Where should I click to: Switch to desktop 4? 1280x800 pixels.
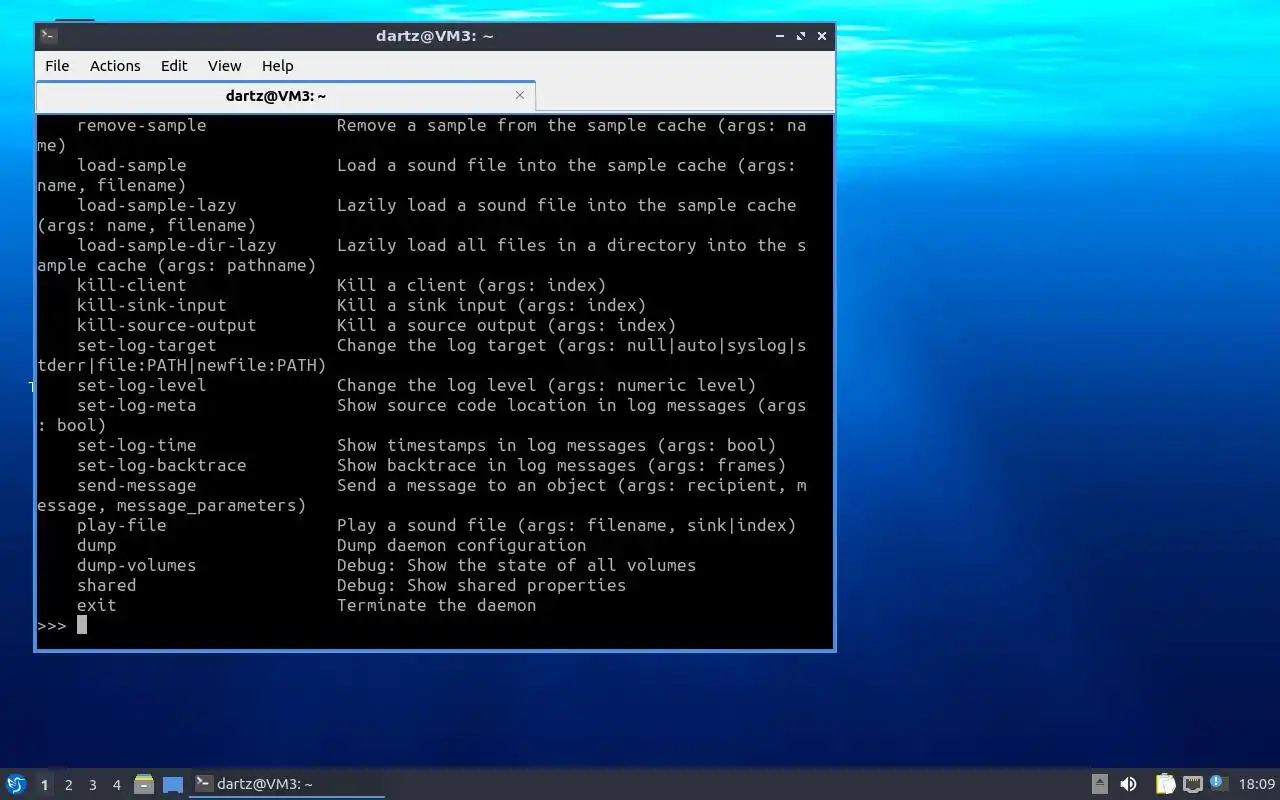[x=116, y=785]
